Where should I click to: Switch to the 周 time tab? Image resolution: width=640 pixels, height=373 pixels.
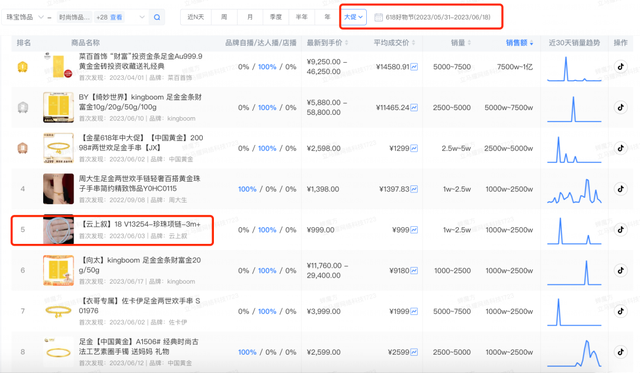pos(224,17)
